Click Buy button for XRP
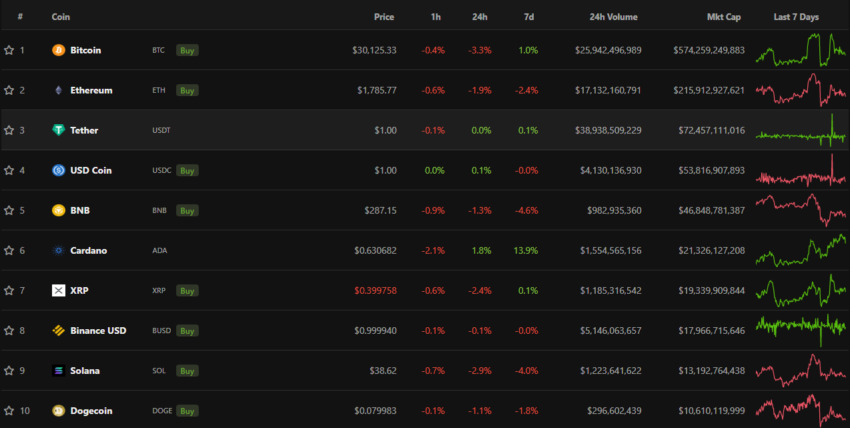Viewport: 850px width, 428px height. [187, 291]
